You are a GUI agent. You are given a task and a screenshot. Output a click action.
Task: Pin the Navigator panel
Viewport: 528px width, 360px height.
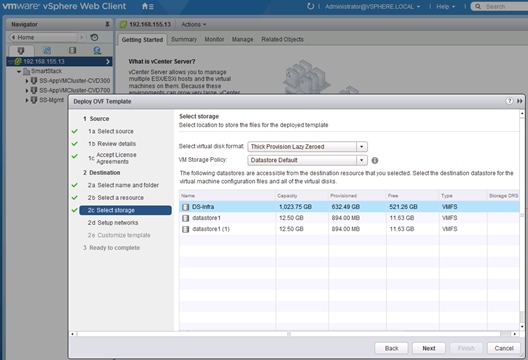coord(107,24)
